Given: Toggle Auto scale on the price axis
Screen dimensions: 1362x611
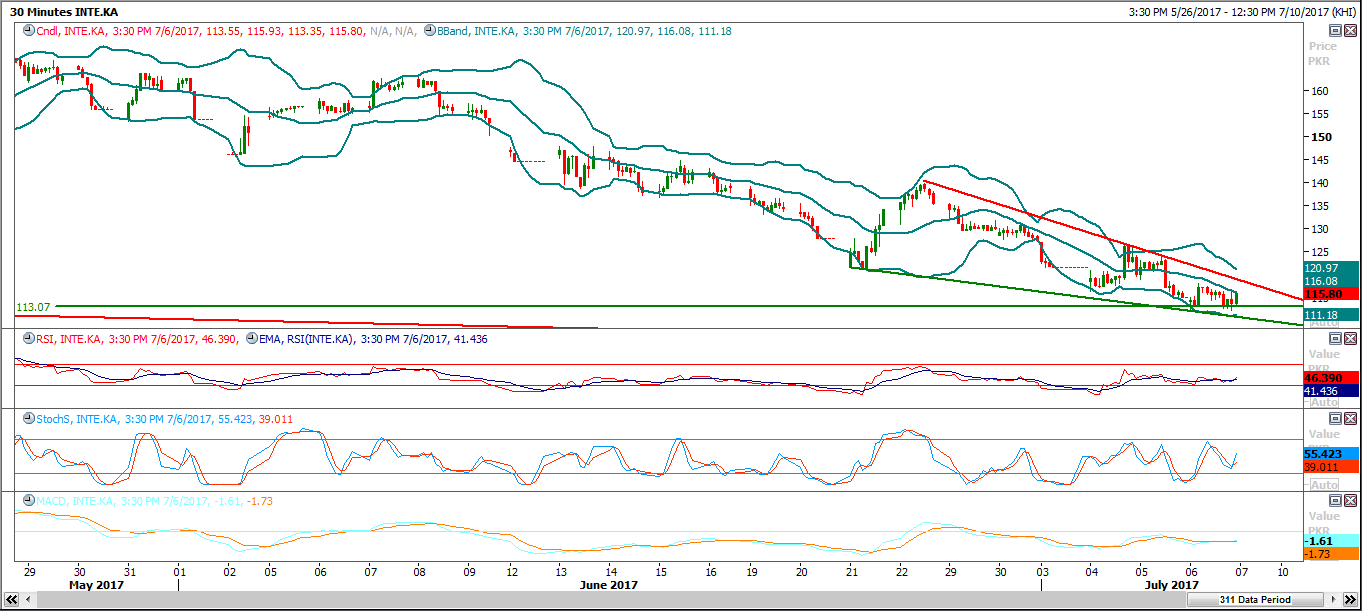Looking at the screenshot, I should [x=1324, y=323].
